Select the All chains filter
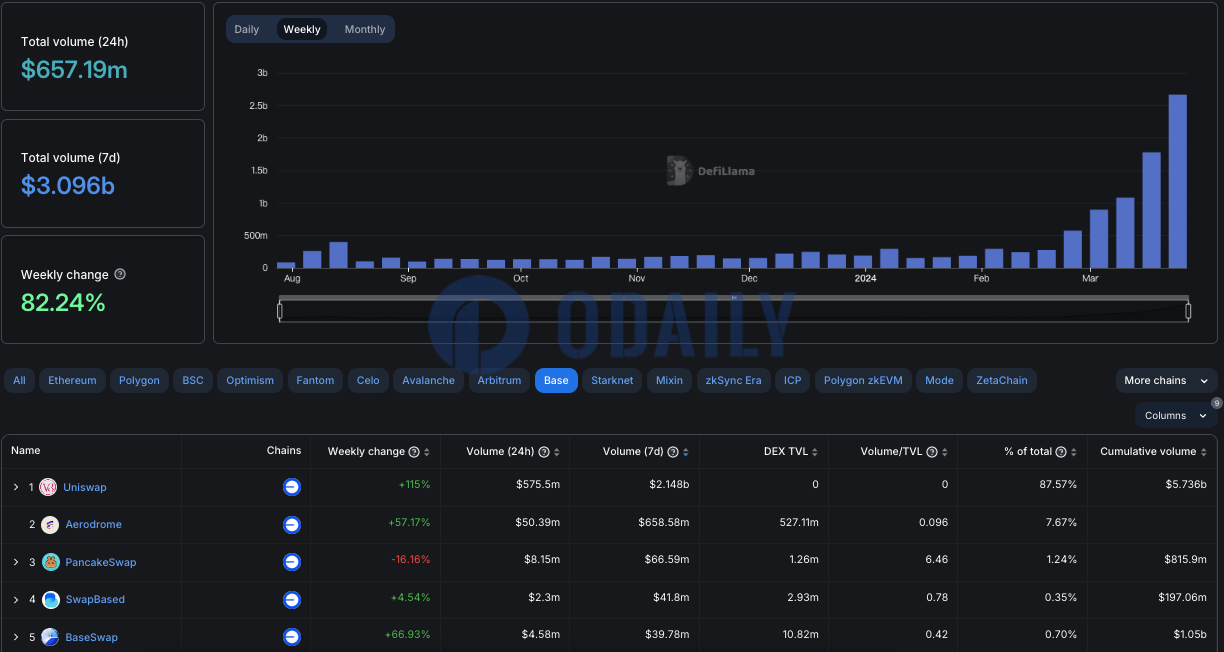Screen dimensions: 1224x652 click(19, 380)
